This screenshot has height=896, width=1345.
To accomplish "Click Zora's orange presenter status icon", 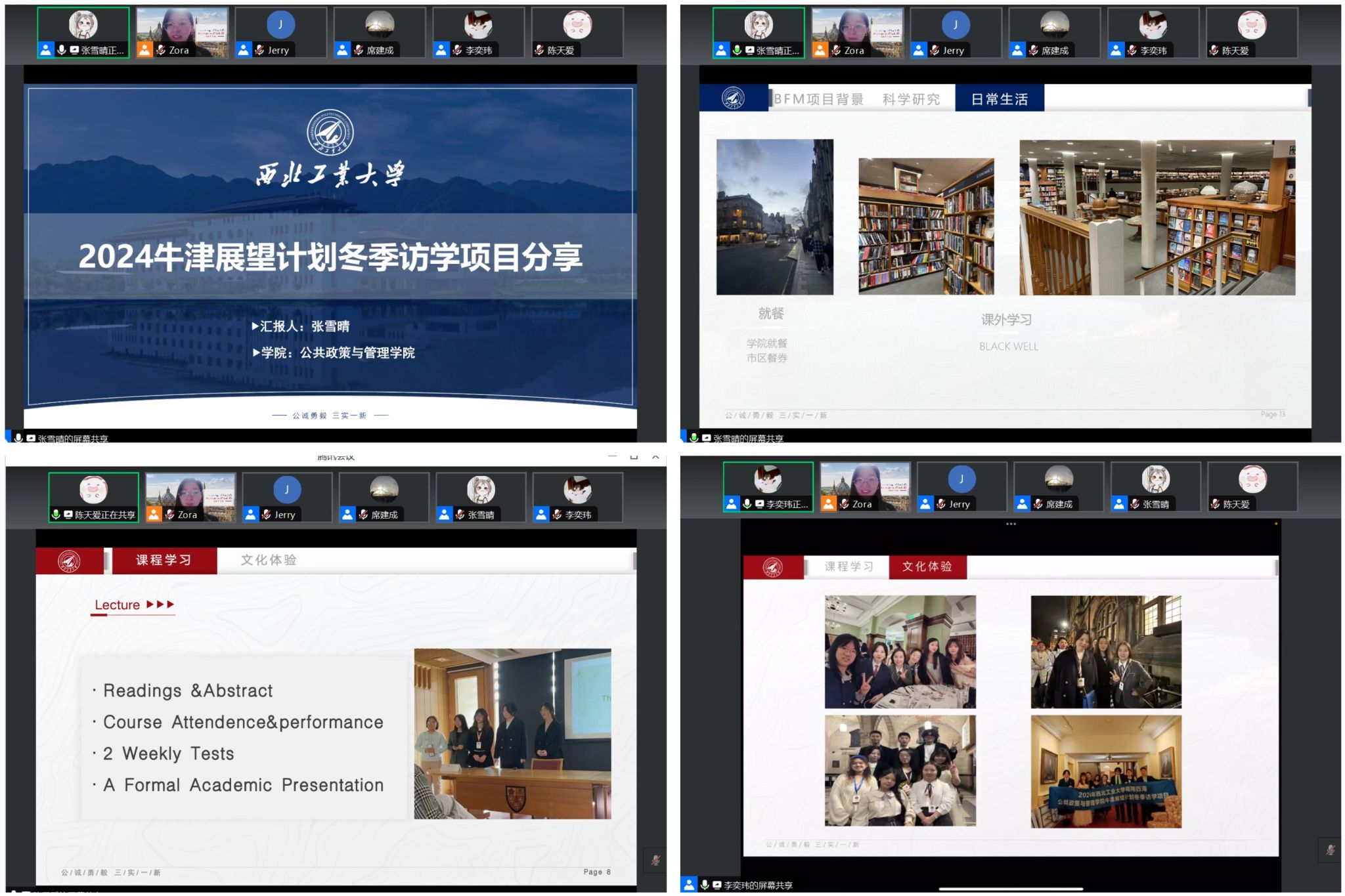I will click(146, 49).
